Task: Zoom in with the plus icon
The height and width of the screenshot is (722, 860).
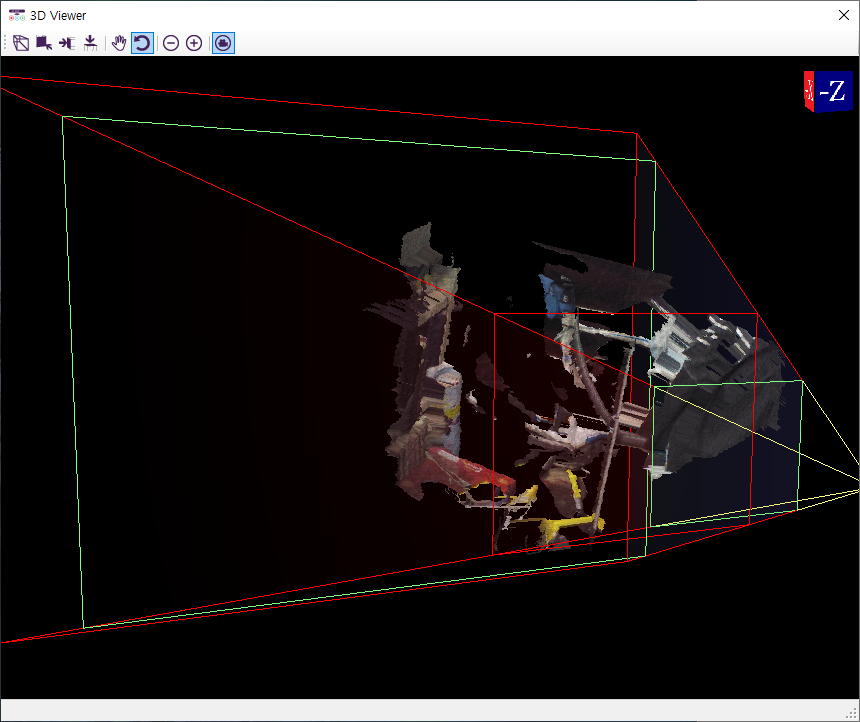Action: 194,43
